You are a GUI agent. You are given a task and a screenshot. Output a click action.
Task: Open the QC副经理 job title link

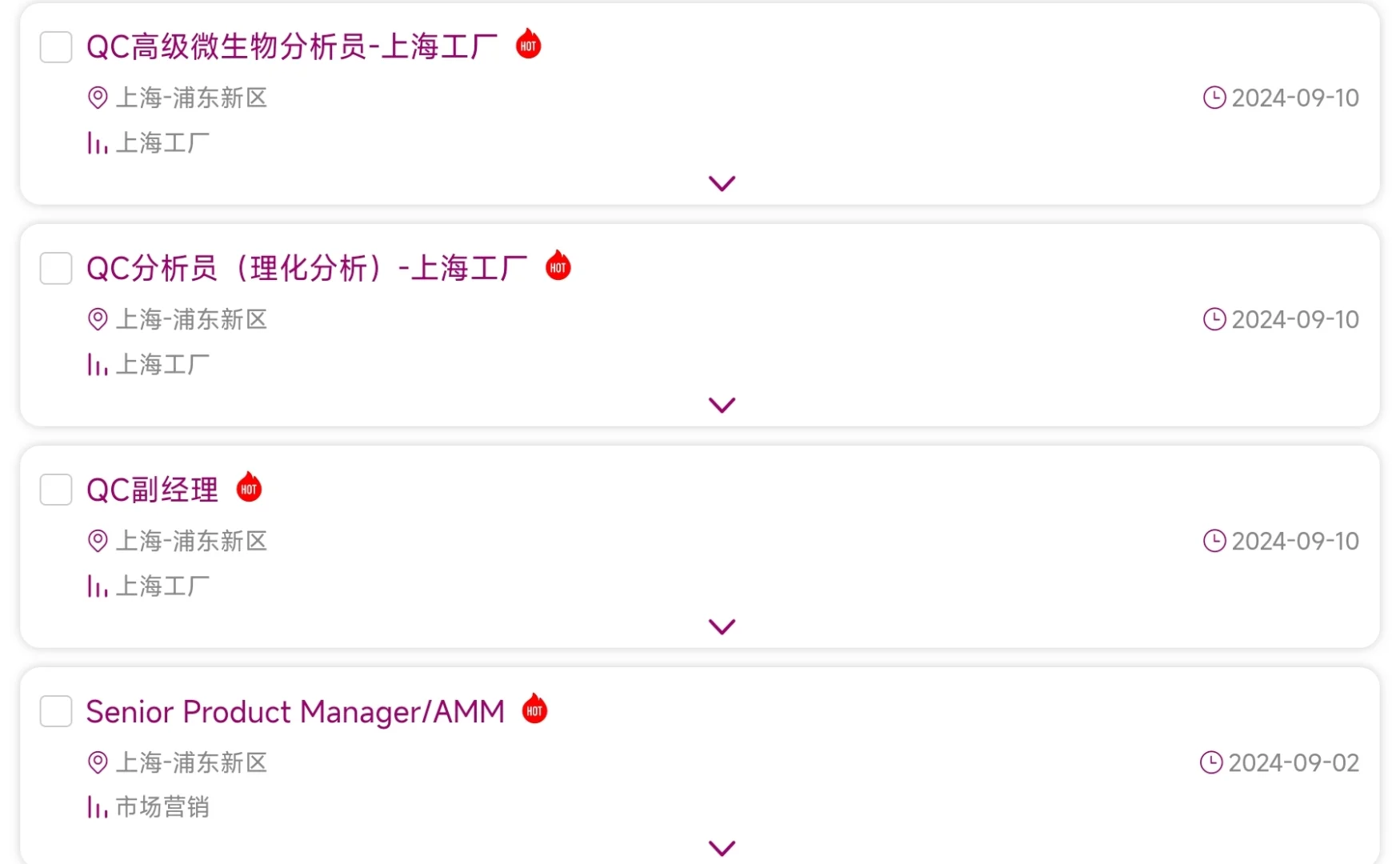(152, 490)
